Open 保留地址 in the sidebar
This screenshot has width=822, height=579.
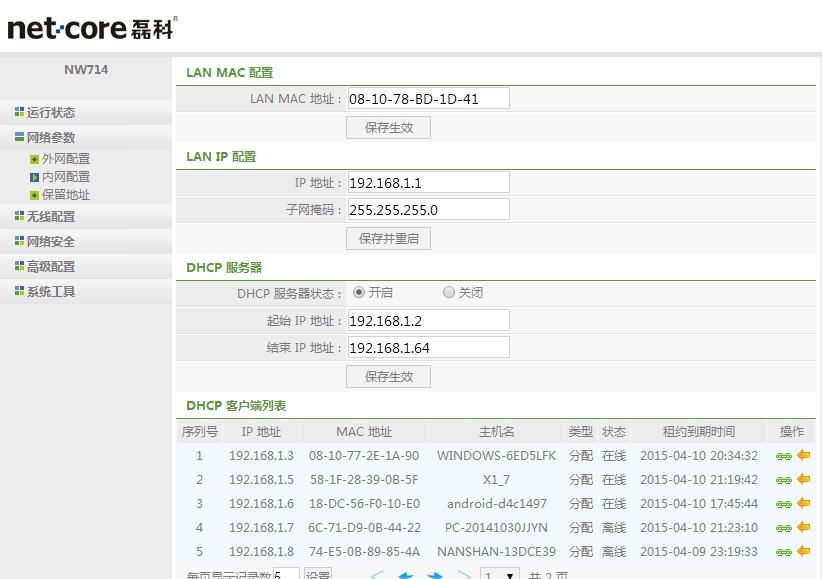[65, 195]
